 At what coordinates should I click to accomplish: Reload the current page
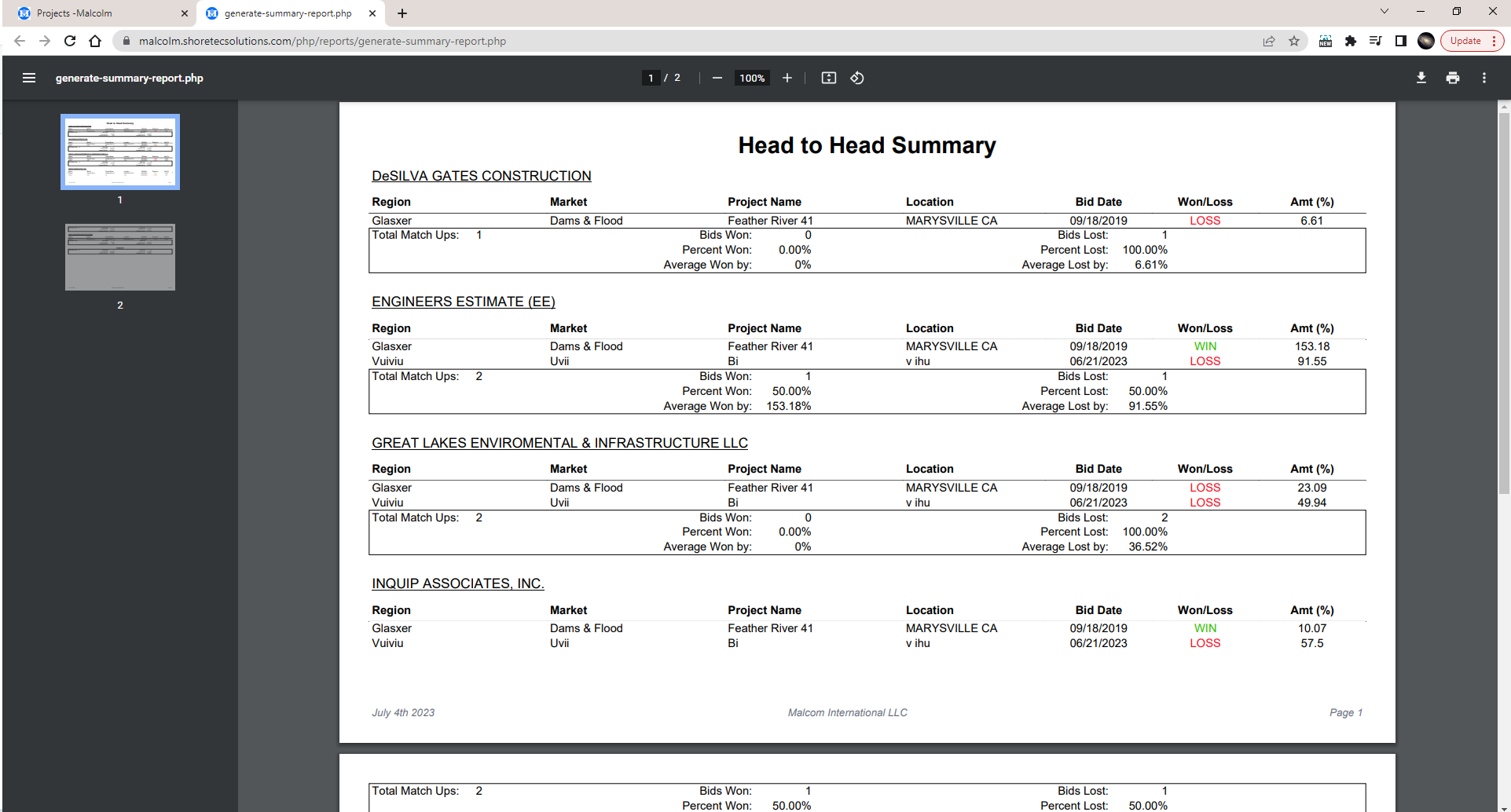tap(70, 41)
